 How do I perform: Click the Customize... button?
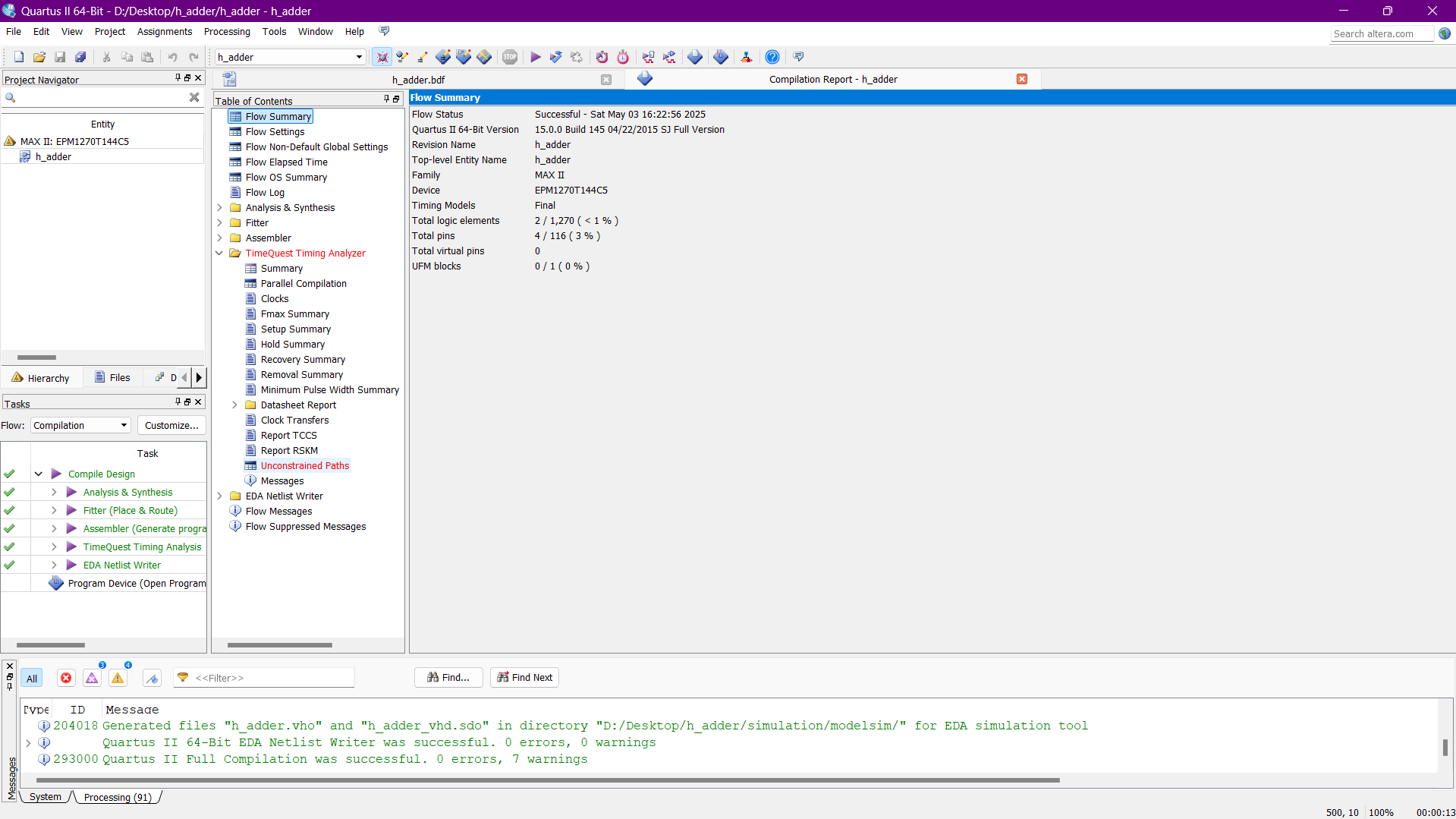(171, 425)
